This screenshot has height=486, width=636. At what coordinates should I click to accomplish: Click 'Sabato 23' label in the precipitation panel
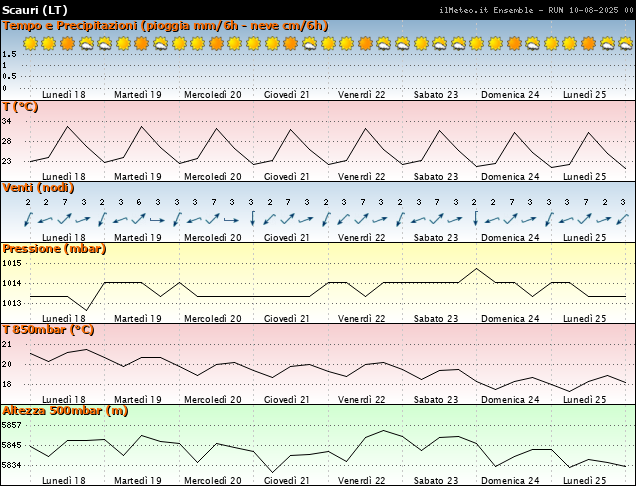click(436, 95)
